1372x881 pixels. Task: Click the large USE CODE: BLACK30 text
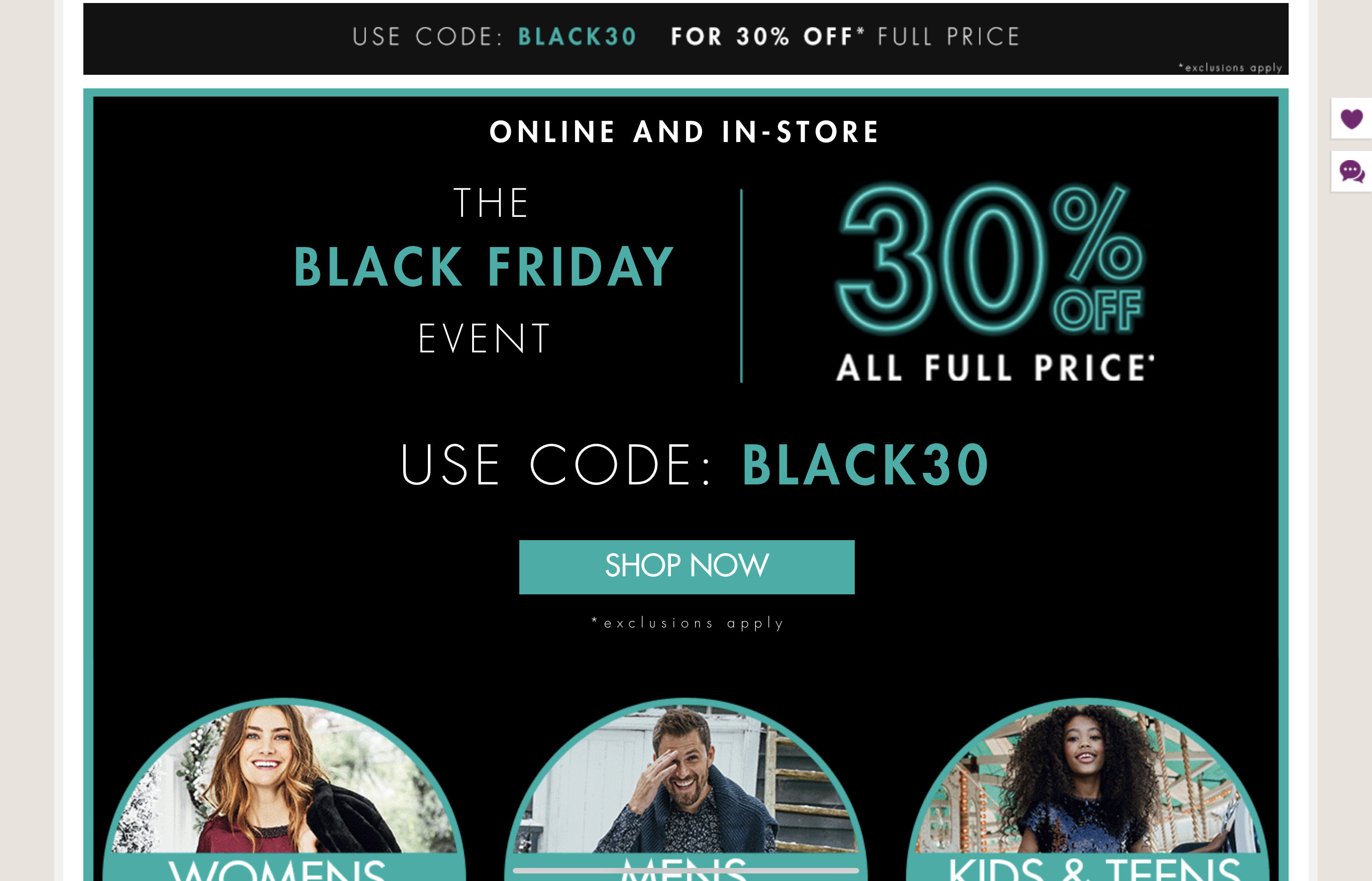click(x=694, y=464)
